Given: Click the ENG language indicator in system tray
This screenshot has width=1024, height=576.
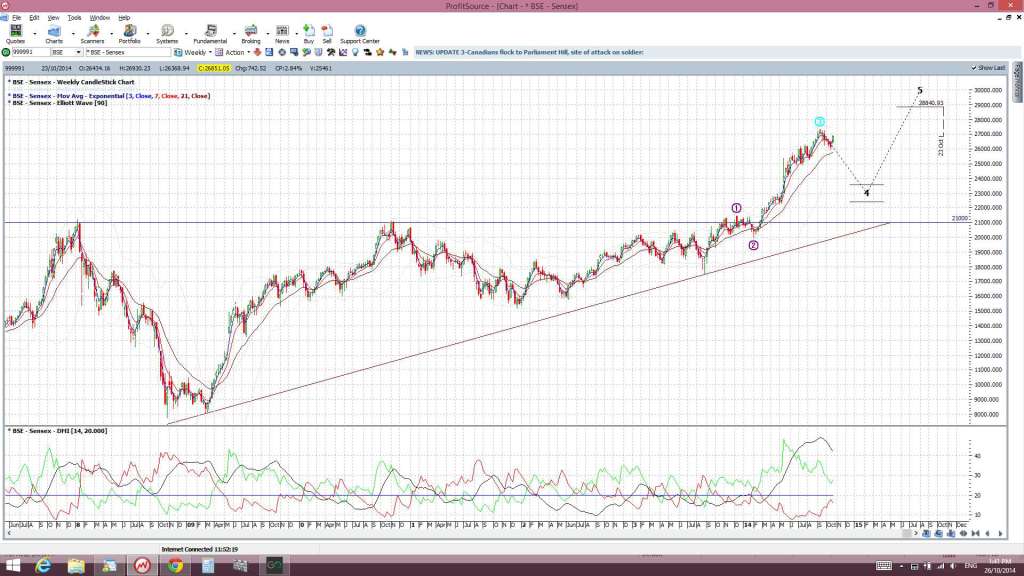Looking at the screenshot, I should point(970,566).
